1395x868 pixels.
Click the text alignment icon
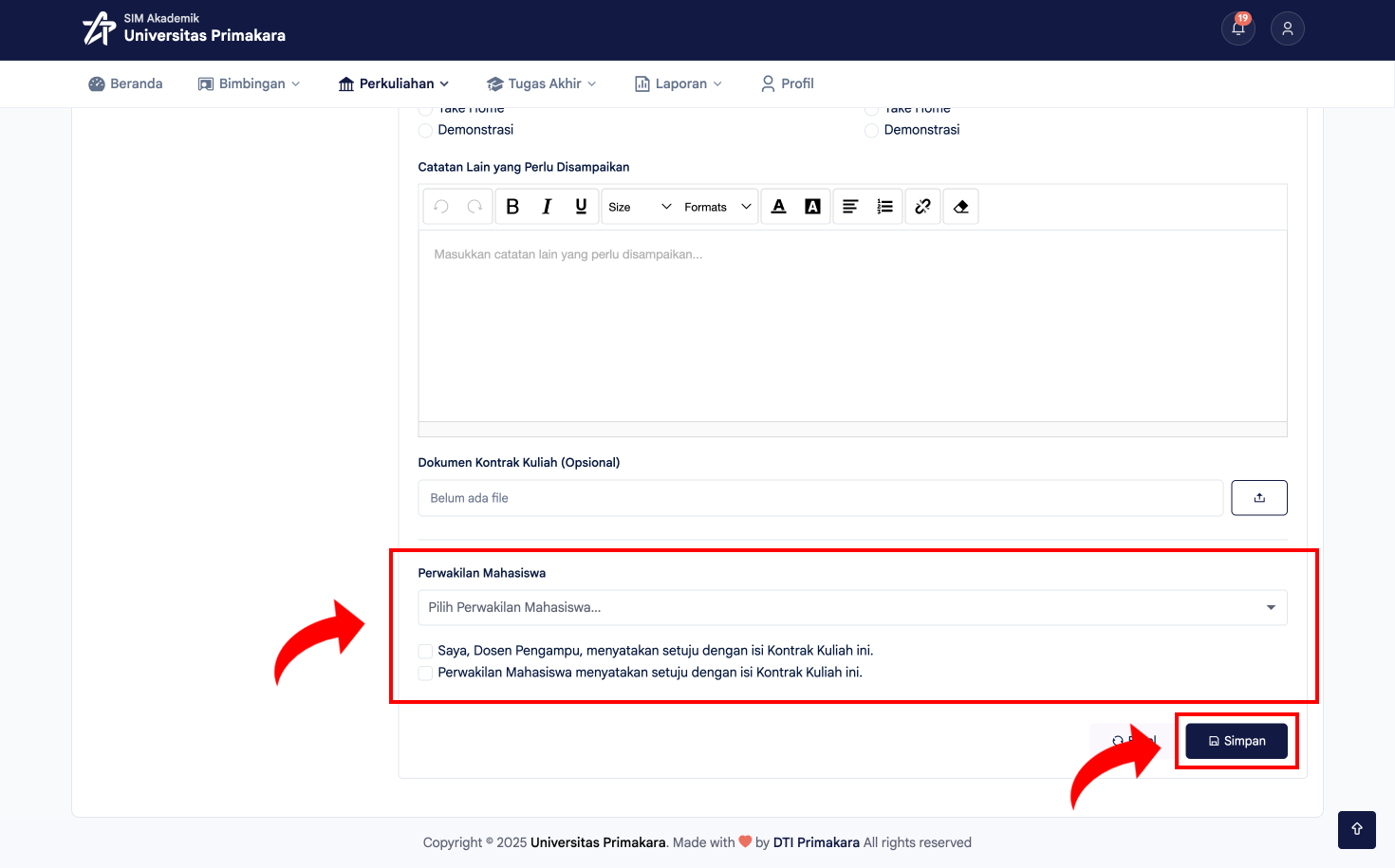[850, 207]
